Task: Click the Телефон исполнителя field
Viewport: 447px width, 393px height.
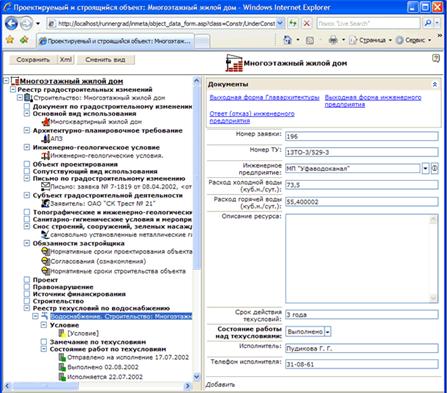Action: point(362,364)
